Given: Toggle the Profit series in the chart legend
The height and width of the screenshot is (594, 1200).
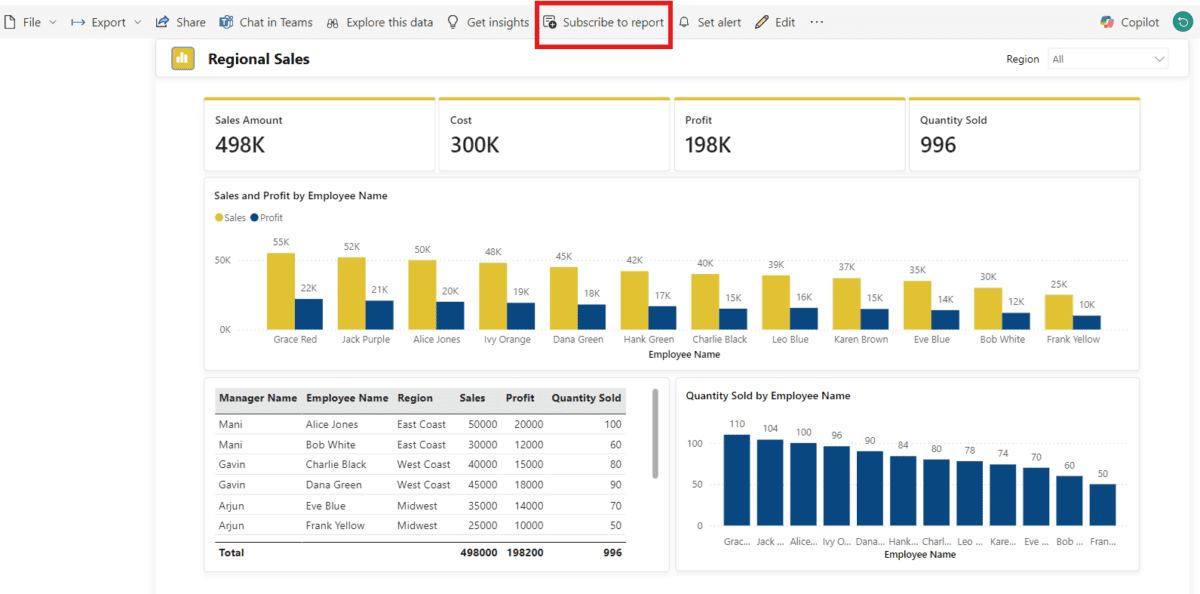Looking at the screenshot, I should point(267,217).
